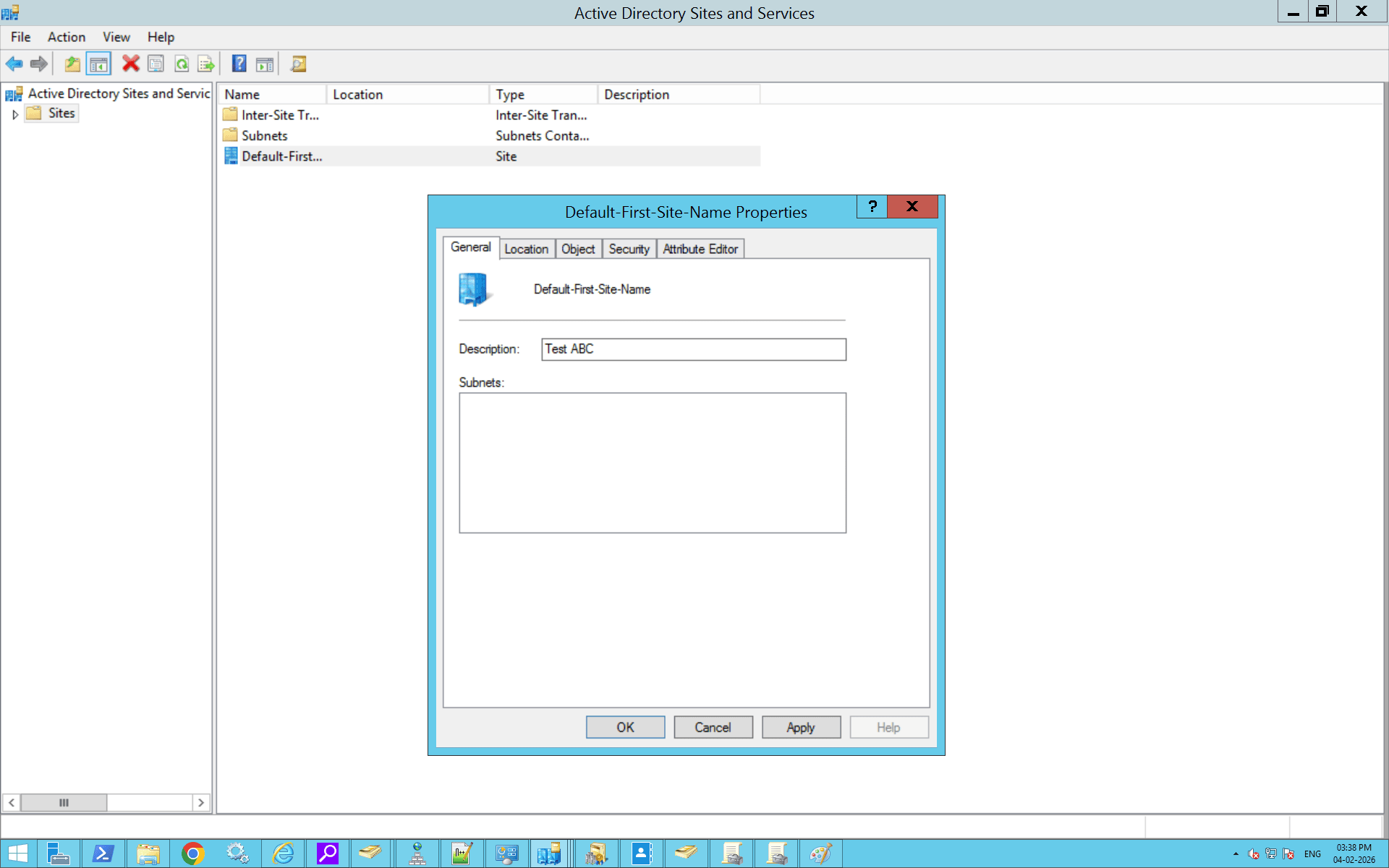Export the list using the toolbar icon
Screen dimensions: 1389x868
(x=206, y=64)
